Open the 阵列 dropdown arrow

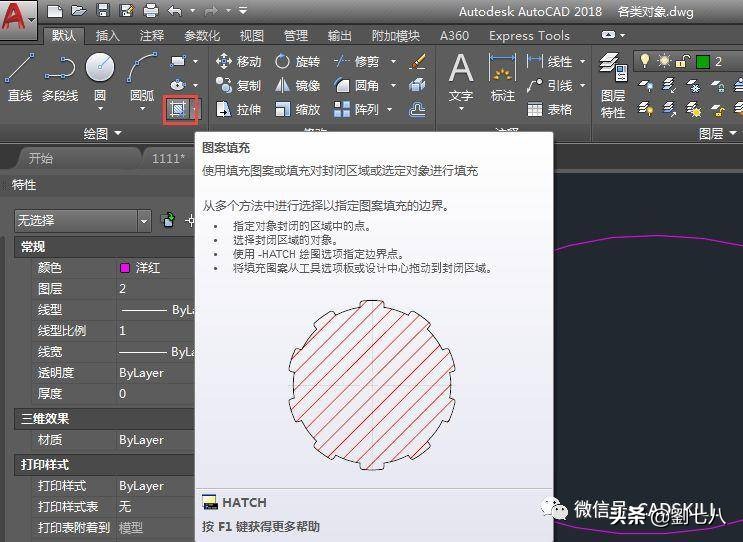coord(390,109)
